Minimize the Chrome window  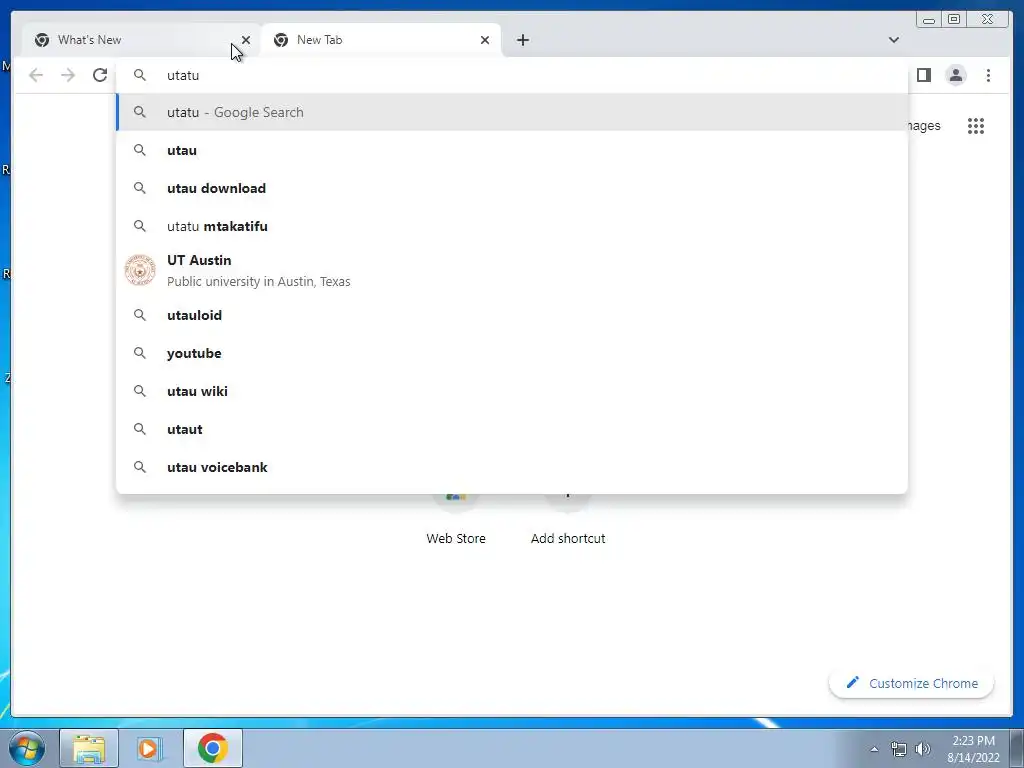[929, 20]
